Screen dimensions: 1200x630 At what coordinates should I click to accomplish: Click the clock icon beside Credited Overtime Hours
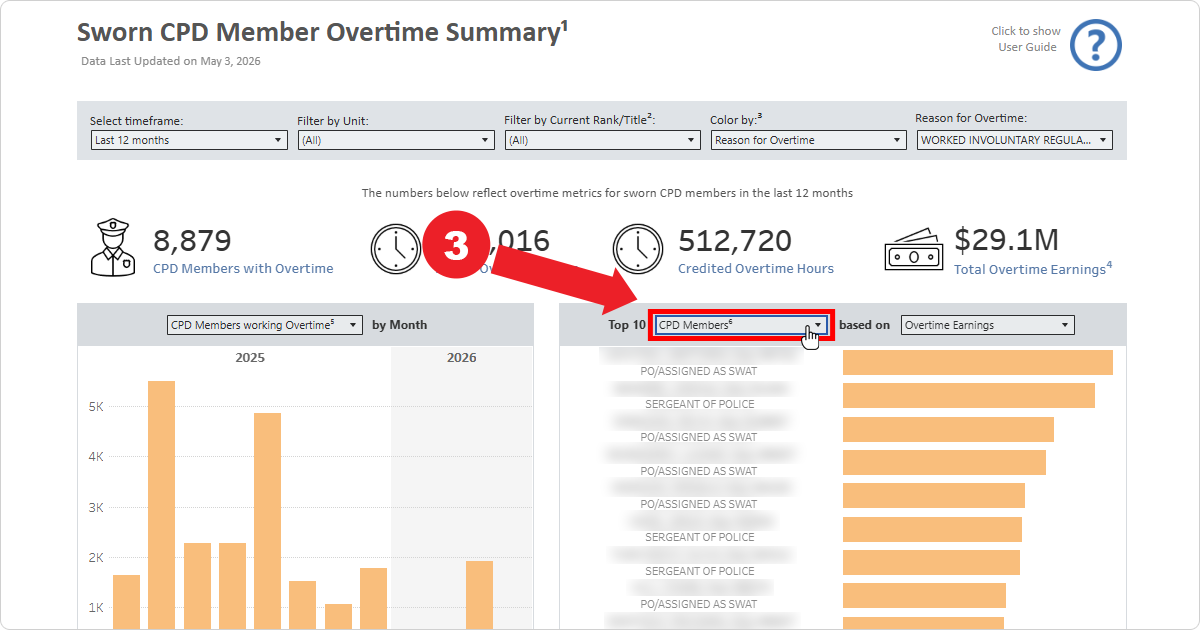638,249
